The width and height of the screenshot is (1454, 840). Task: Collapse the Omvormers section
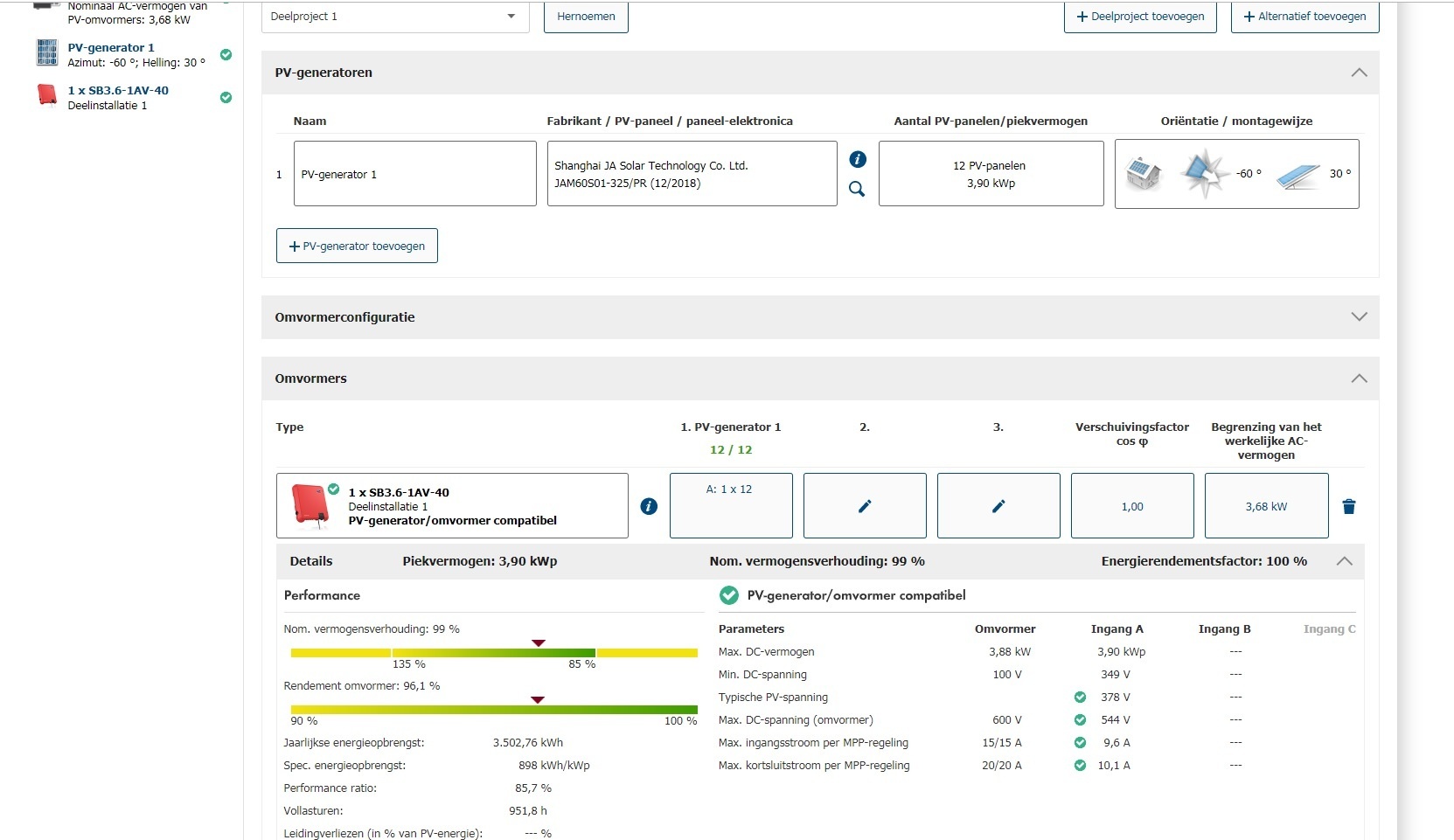1359,378
